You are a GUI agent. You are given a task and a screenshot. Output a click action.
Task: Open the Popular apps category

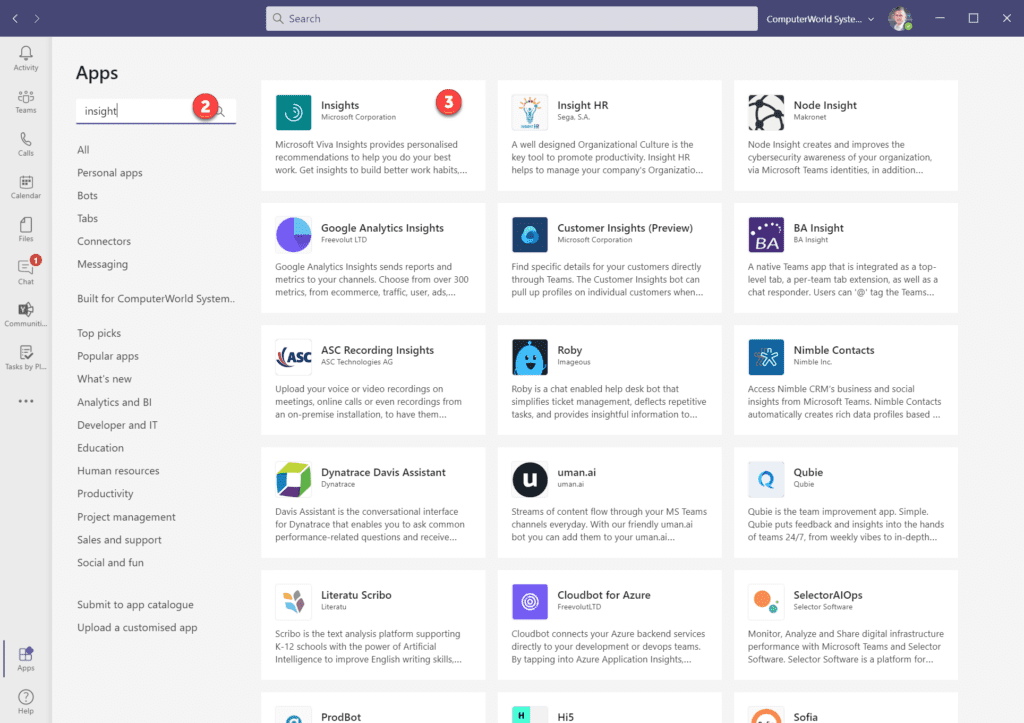pos(108,356)
